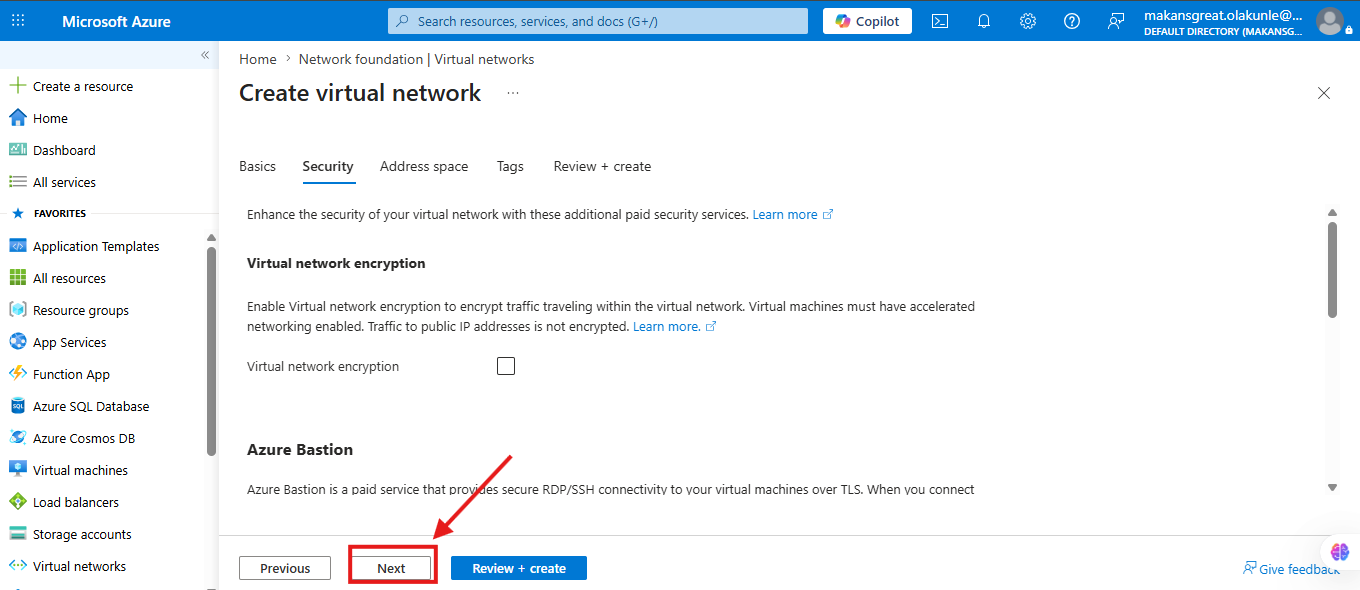
Task: Click the content pane vertical scrollbar
Action: point(1332,270)
